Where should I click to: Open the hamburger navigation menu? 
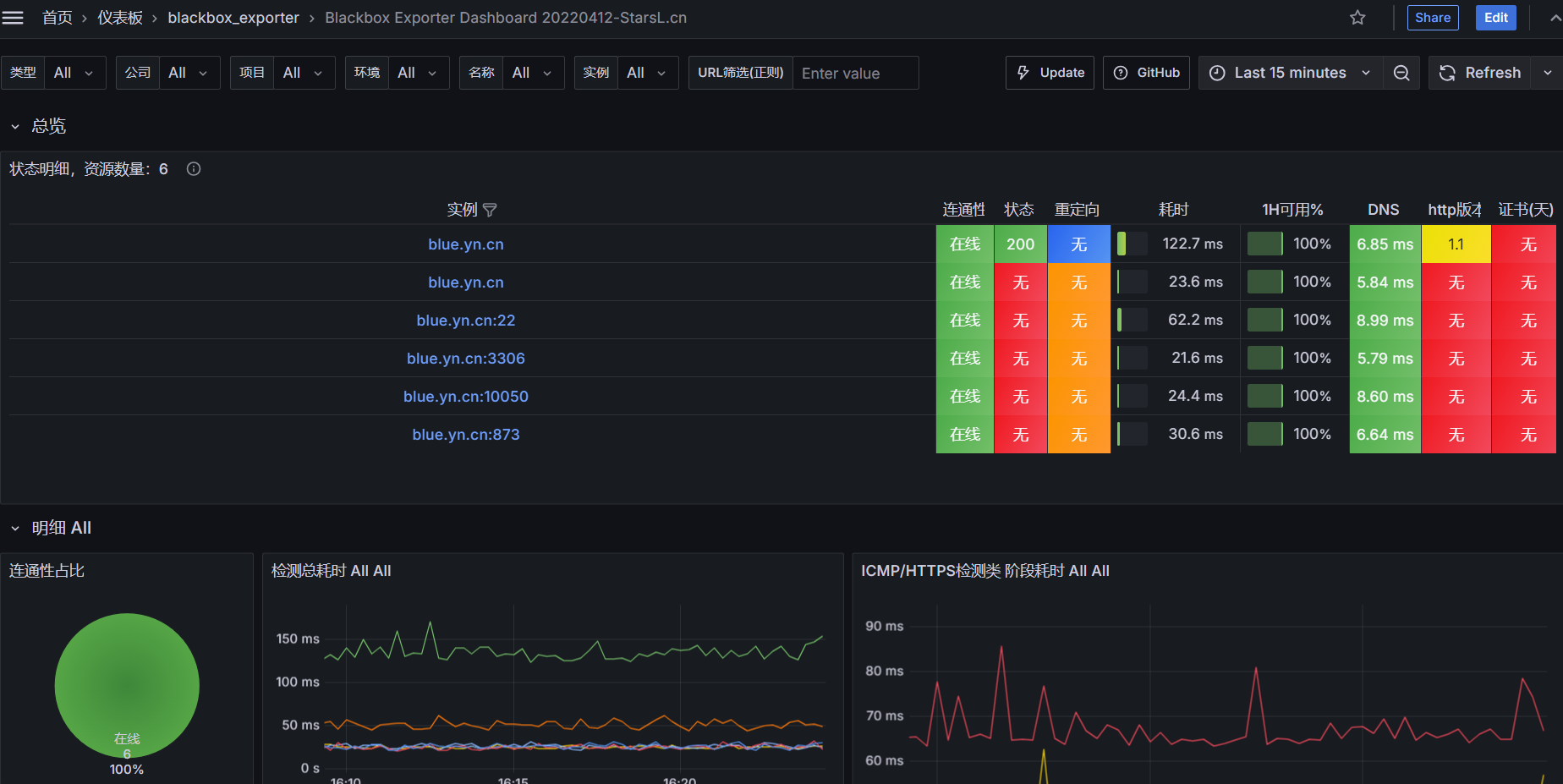point(13,18)
